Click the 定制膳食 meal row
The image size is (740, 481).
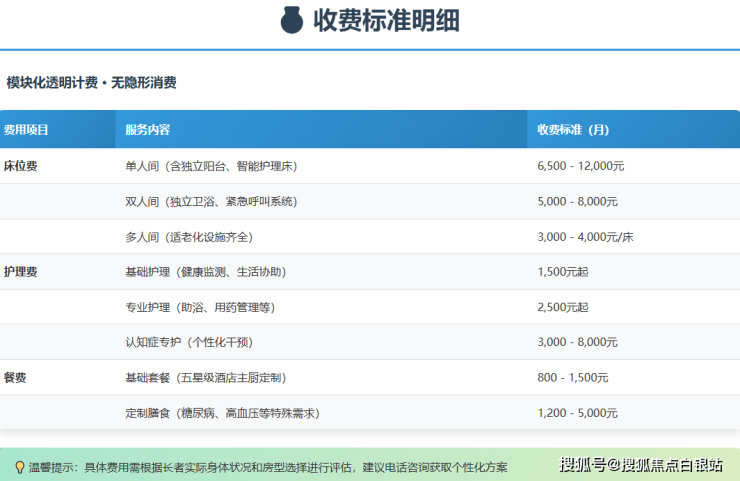tap(222, 413)
